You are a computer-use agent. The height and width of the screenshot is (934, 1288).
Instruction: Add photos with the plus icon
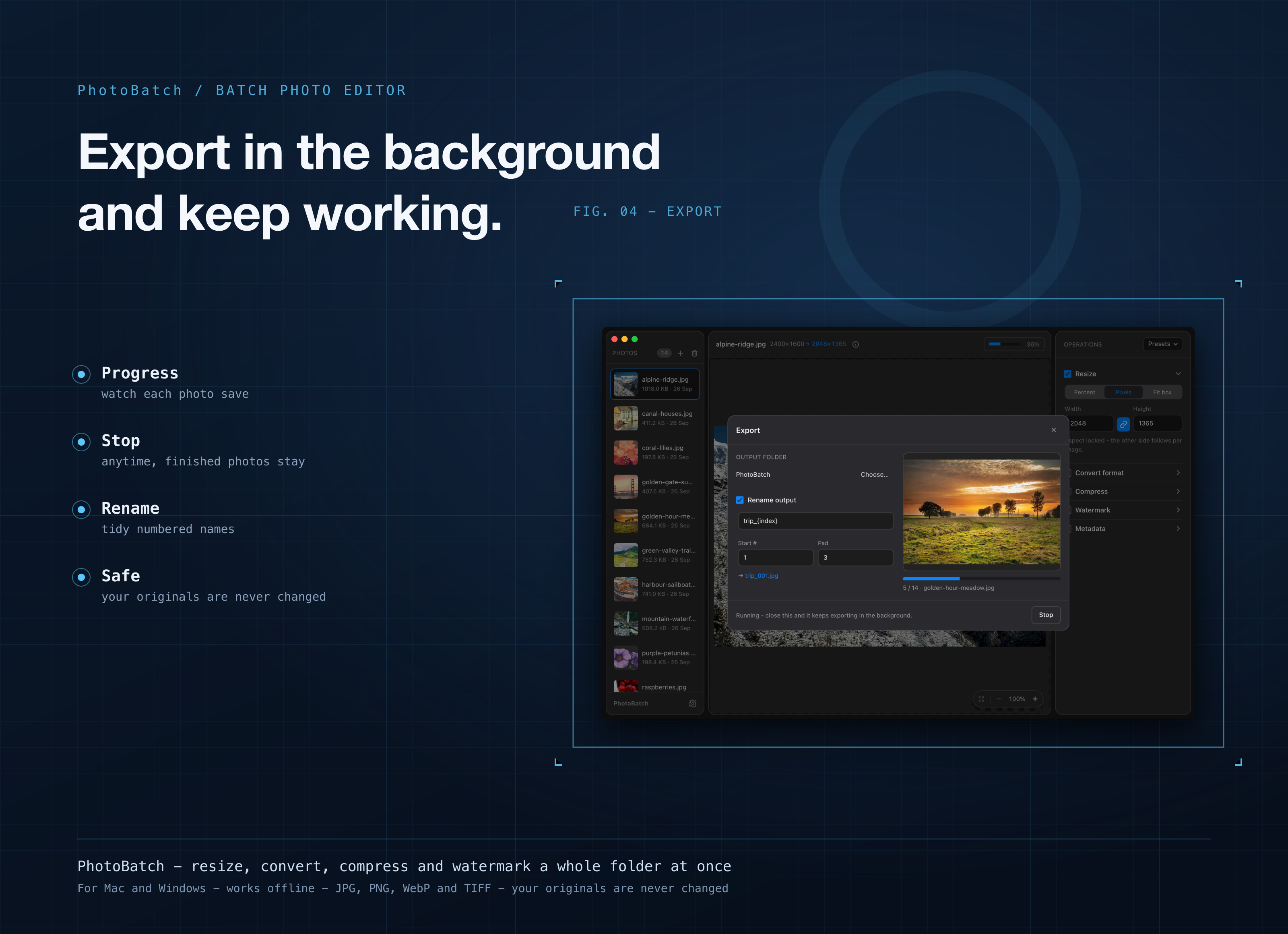(680, 353)
